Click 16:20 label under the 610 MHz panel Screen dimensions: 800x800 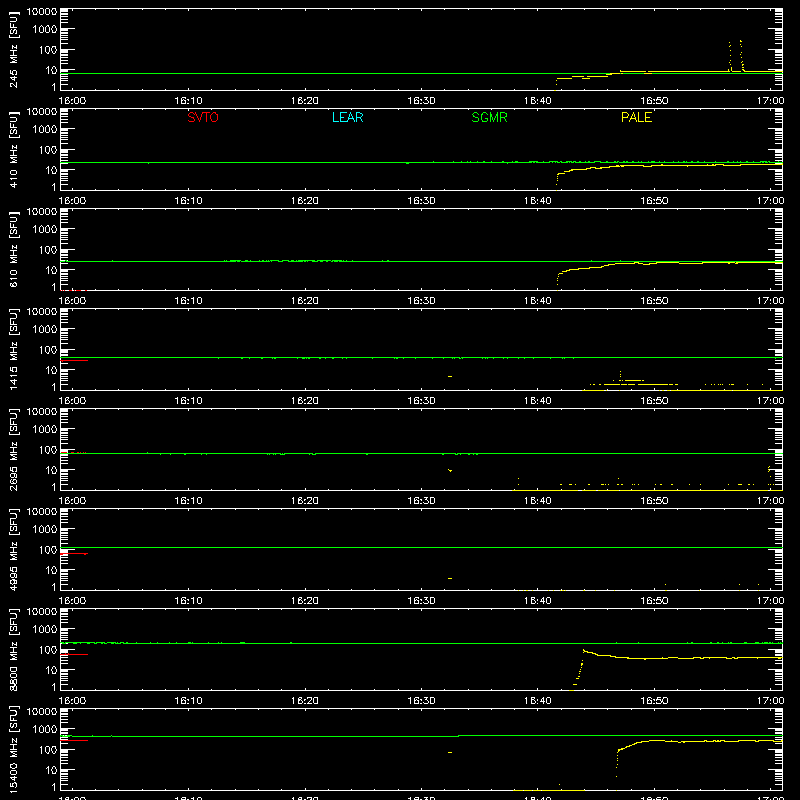point(305,301)
